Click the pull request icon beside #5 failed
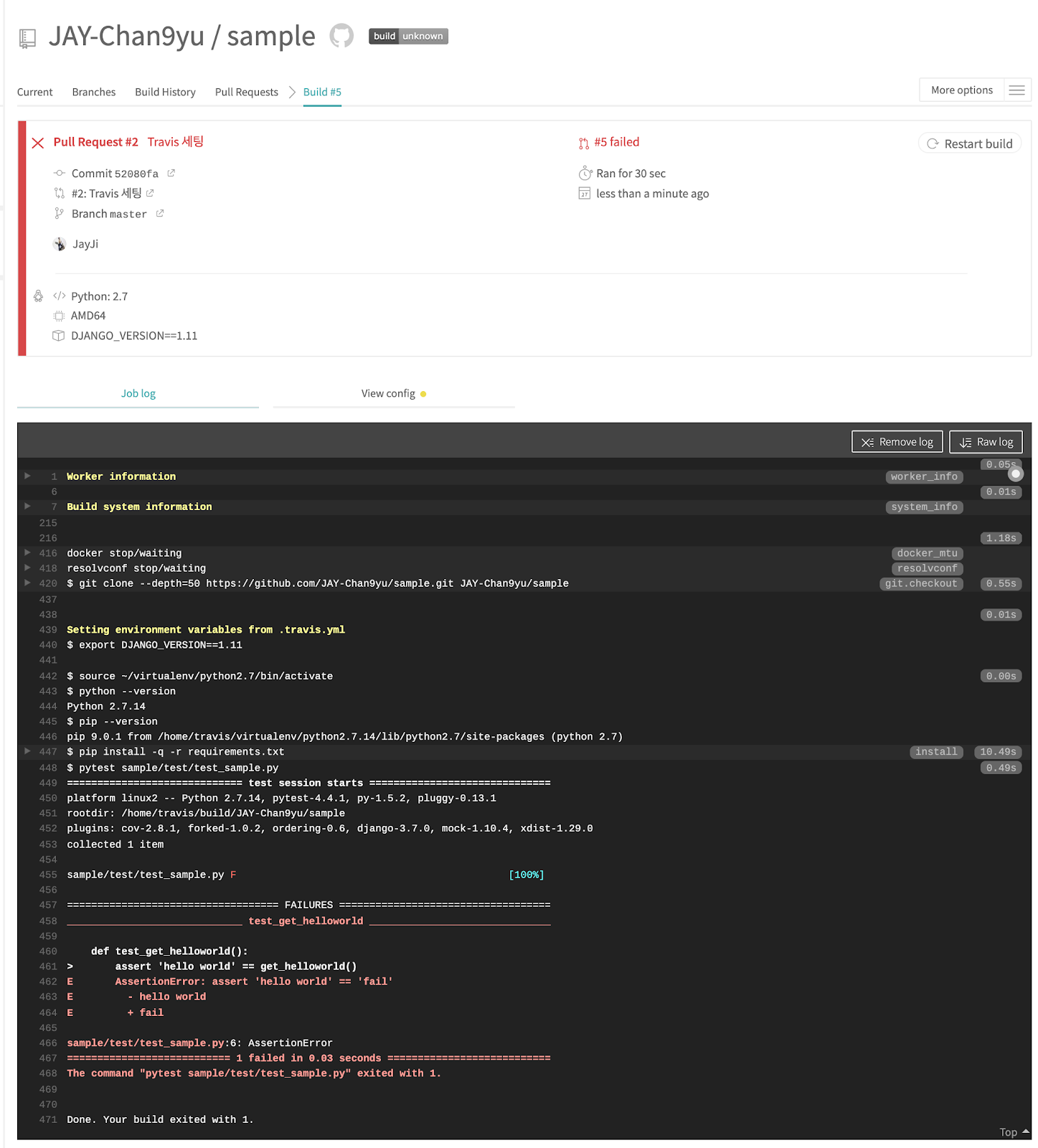 pyautogui.click(x=584, y=143)
